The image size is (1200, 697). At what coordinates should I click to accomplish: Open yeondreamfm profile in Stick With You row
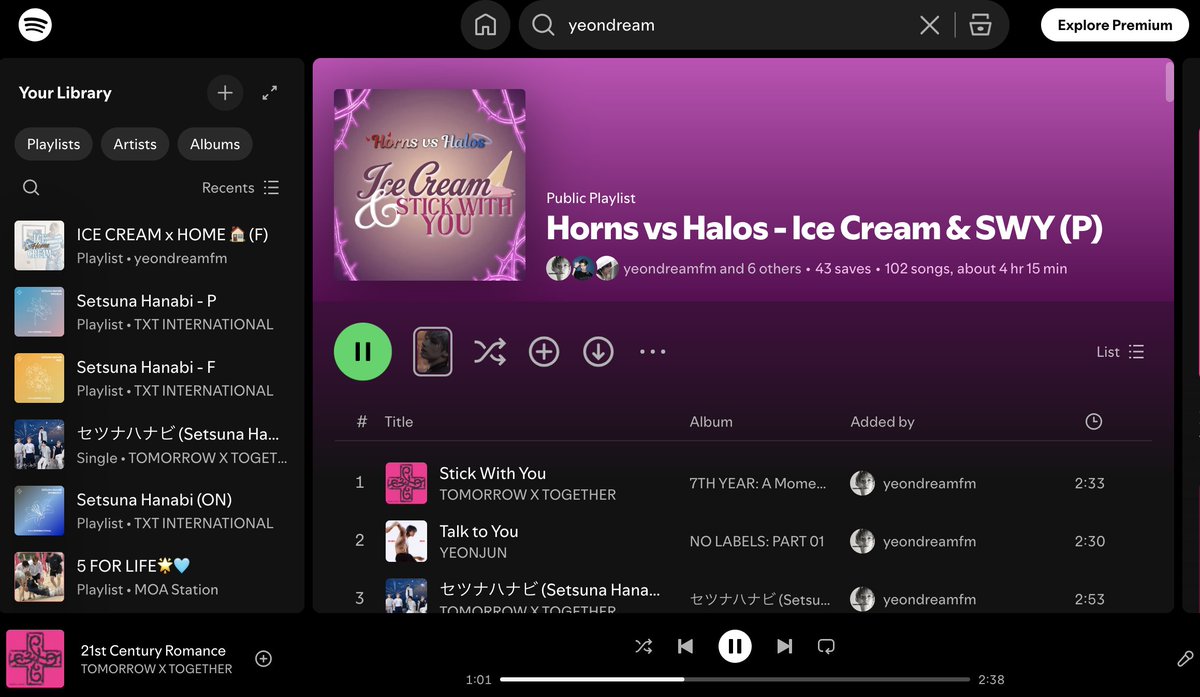pyautogui.click(x=929, y=483)
